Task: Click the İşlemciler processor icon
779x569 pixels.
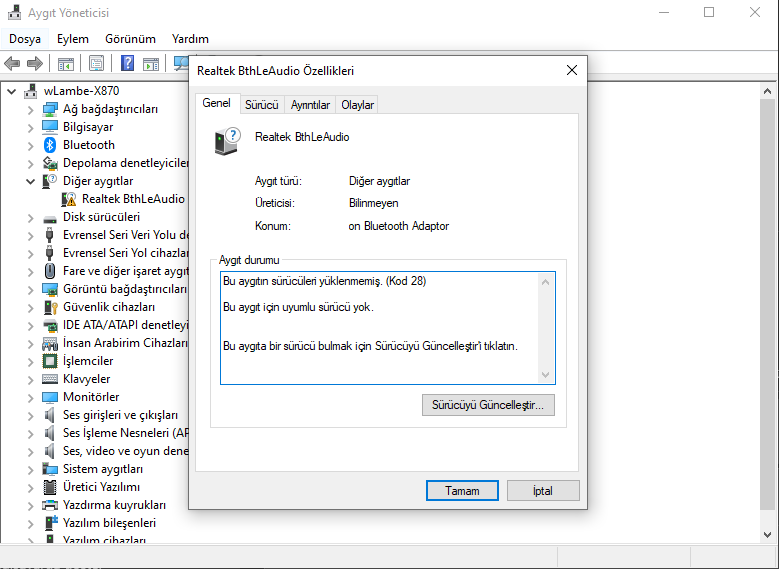Action: pos(50,361)
